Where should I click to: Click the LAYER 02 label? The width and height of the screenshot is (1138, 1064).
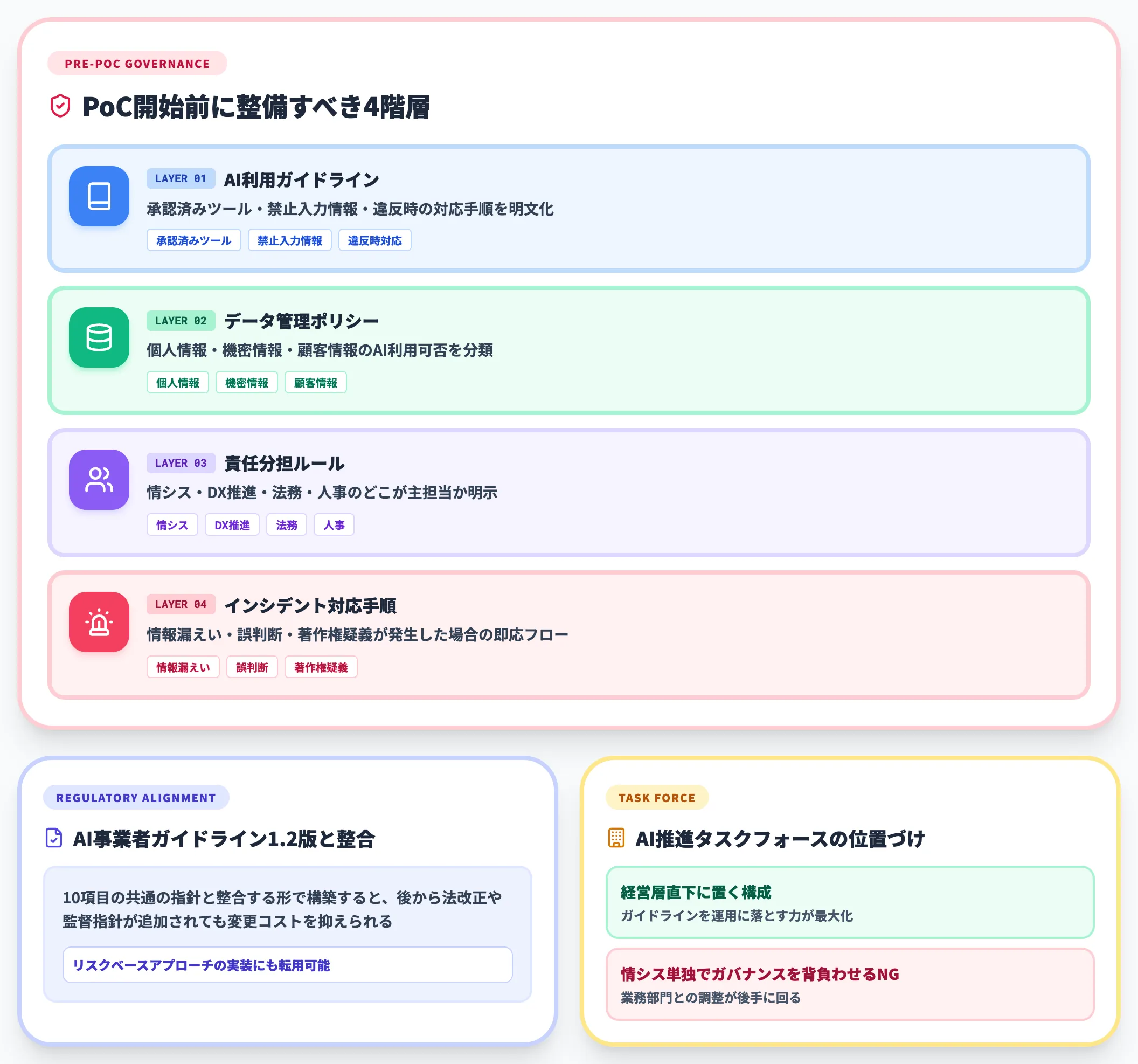click(181, 321)
